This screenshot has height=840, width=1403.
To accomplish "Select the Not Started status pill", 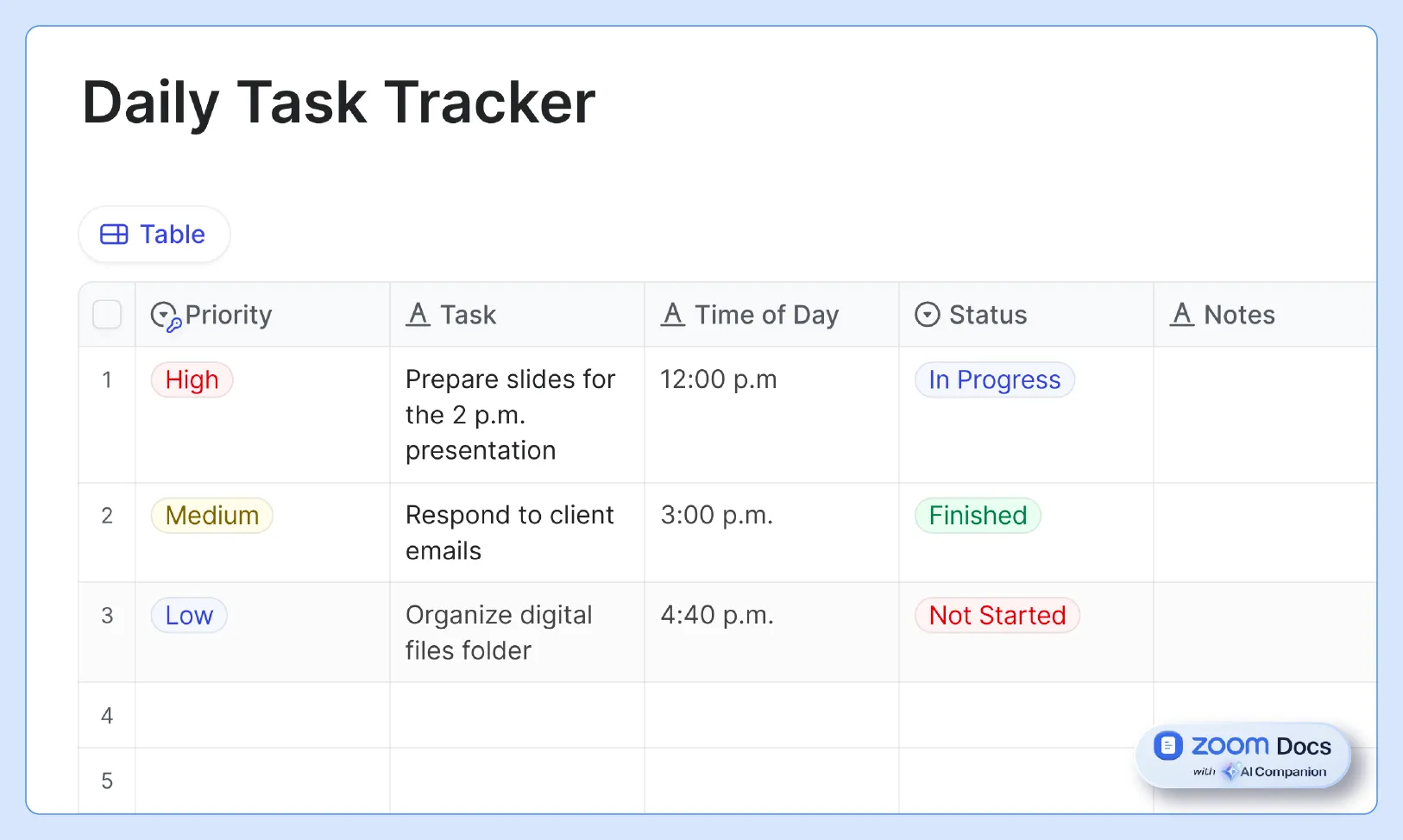I will (x=997, y=615).
